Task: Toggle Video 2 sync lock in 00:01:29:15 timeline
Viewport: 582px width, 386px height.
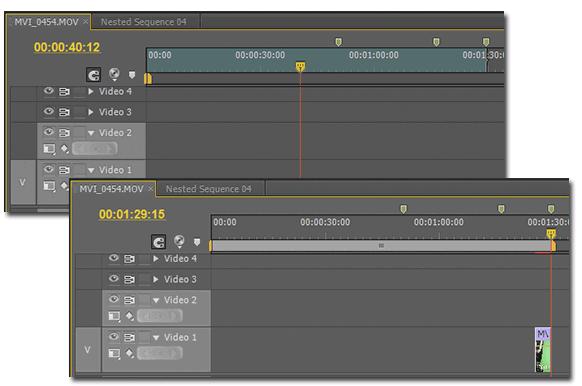Action: tap(129, 300)
